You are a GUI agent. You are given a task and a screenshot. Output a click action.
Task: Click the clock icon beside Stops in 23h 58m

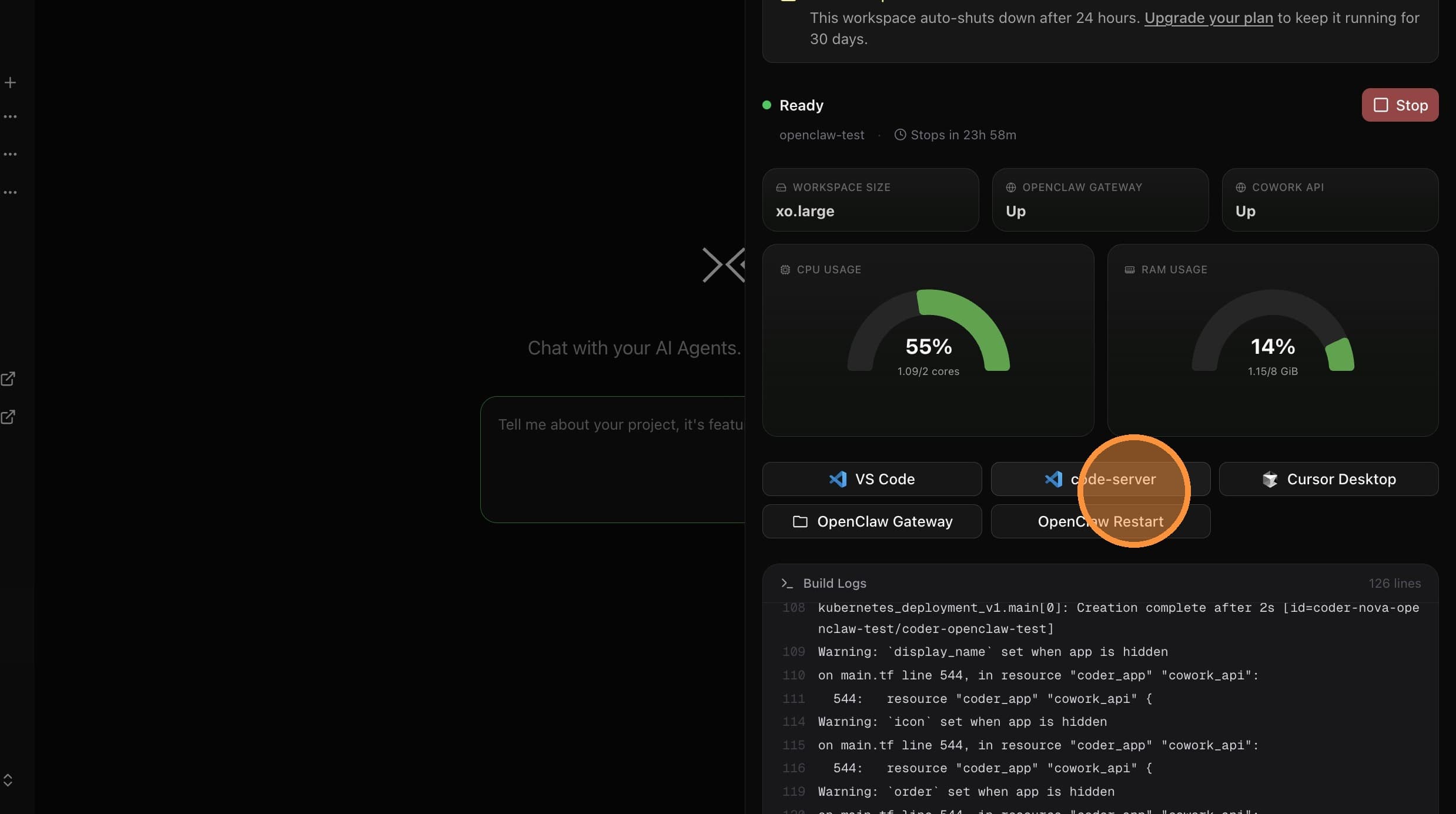tap(900, 135)
